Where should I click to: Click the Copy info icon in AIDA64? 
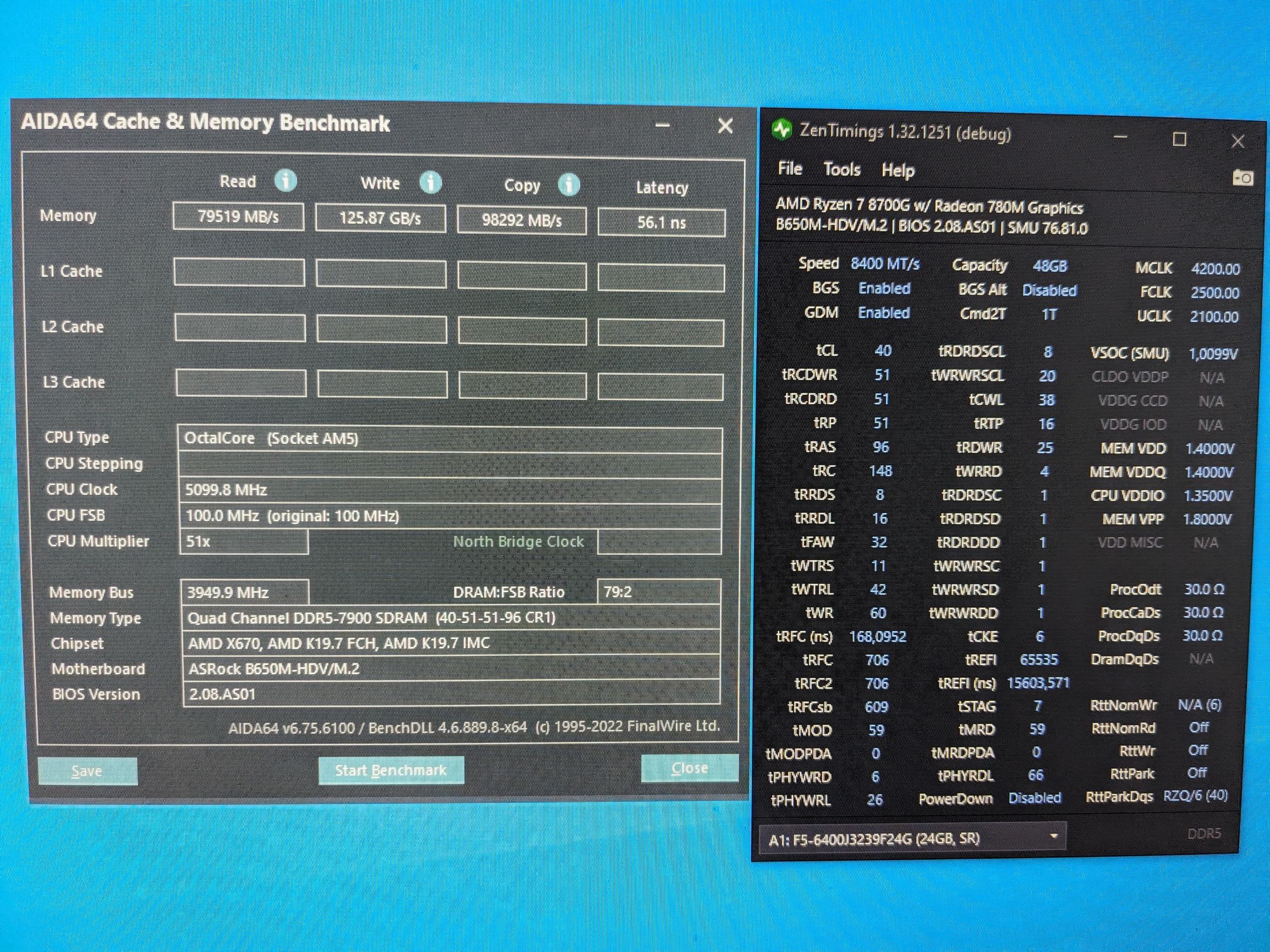569,185
